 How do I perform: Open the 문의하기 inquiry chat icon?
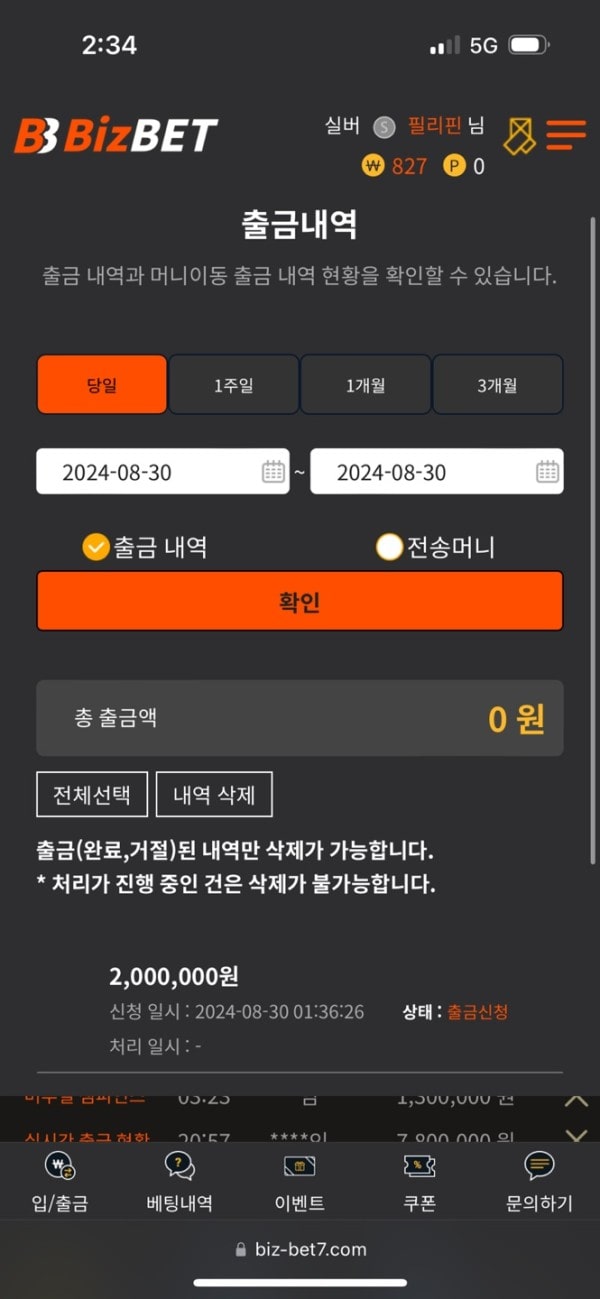point(539,1166)
